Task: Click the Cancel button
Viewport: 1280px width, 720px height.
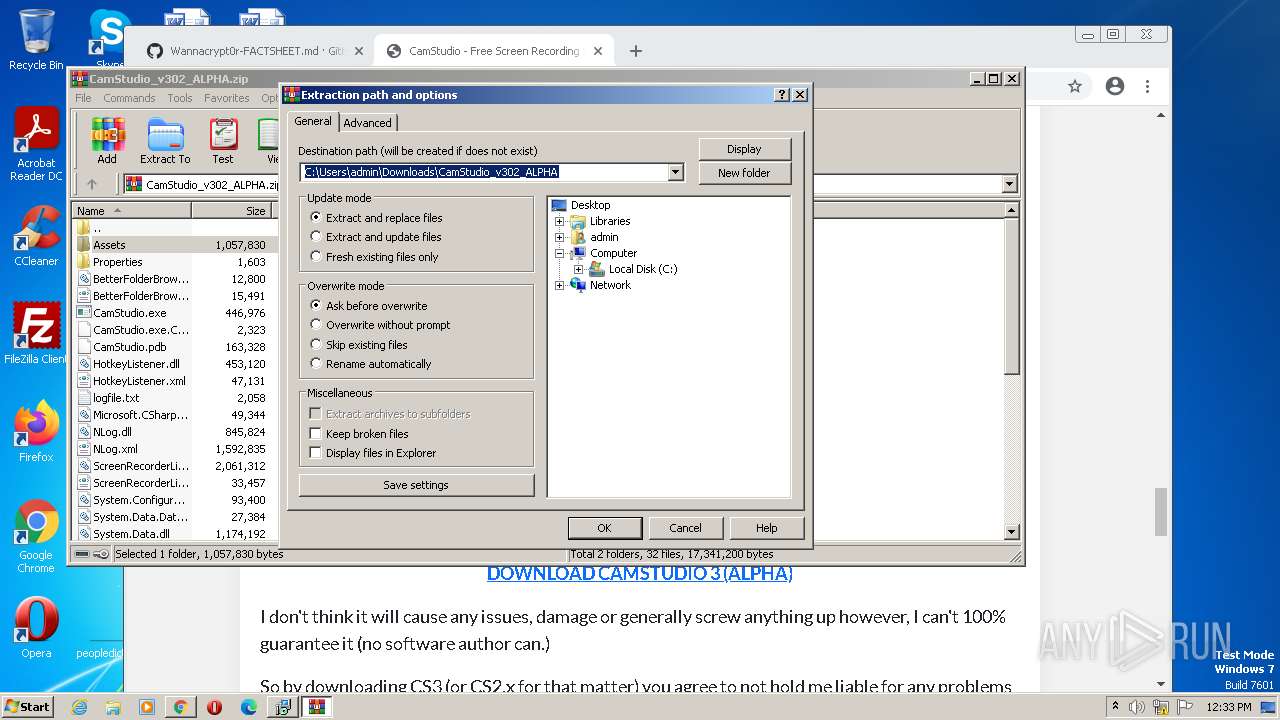Action: point(685,528)
